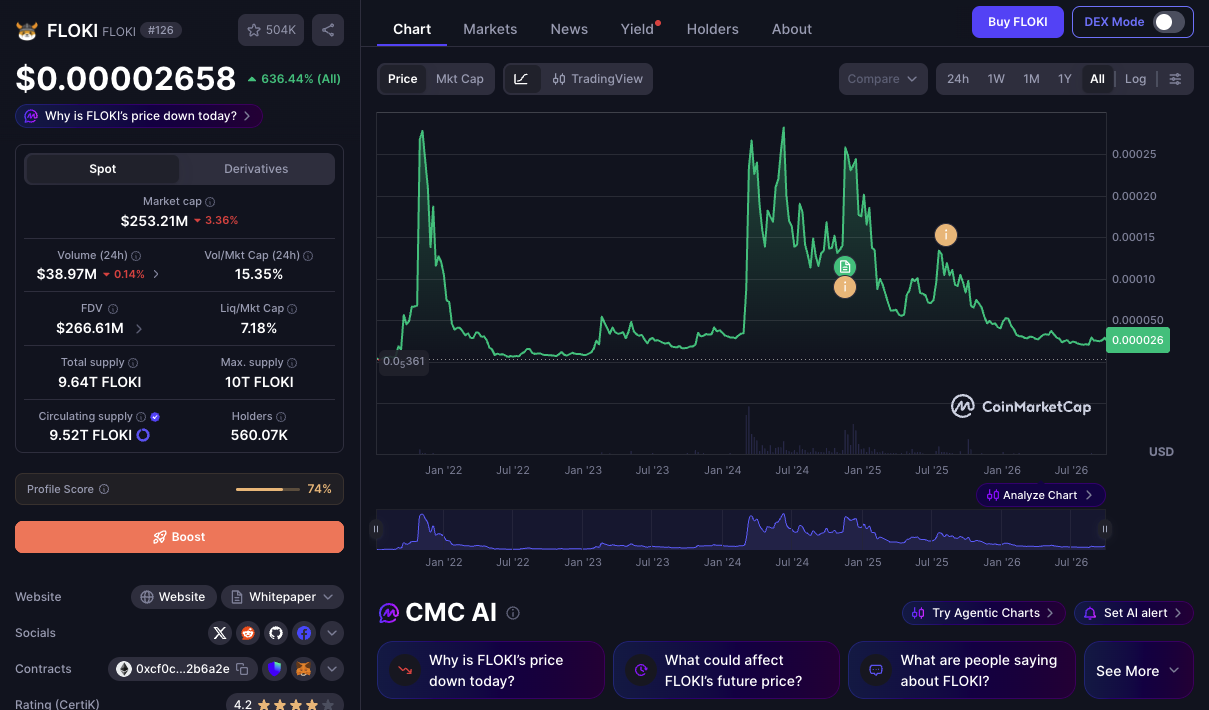Image resolution: width=1209 pixels, height=710 pixels.
Task: Open Volume (24h) details arrow
Action: pyautogui.click(x=156, y=274)
